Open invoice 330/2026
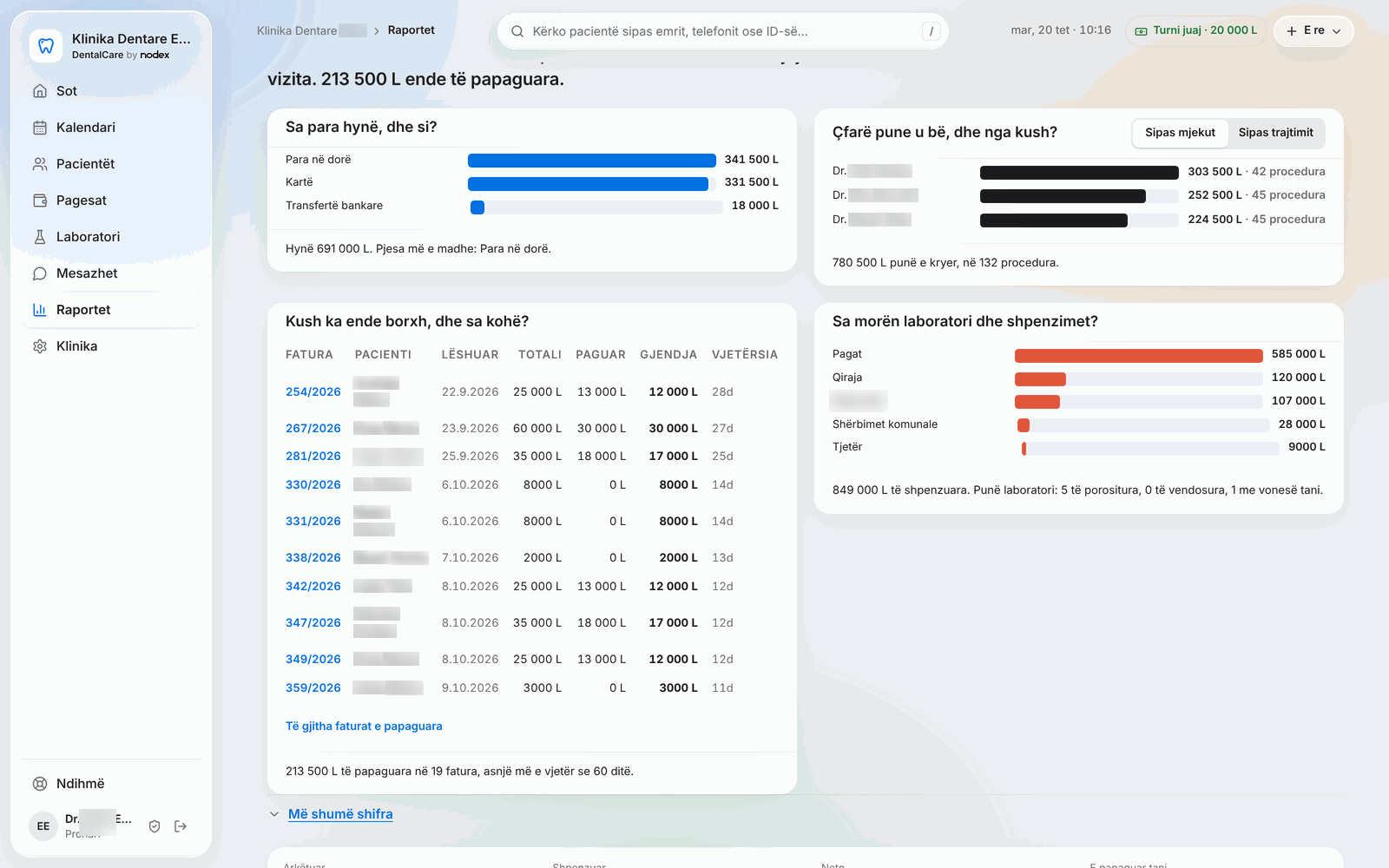This screenshot has width=1389, height=868. coord(313,485)
